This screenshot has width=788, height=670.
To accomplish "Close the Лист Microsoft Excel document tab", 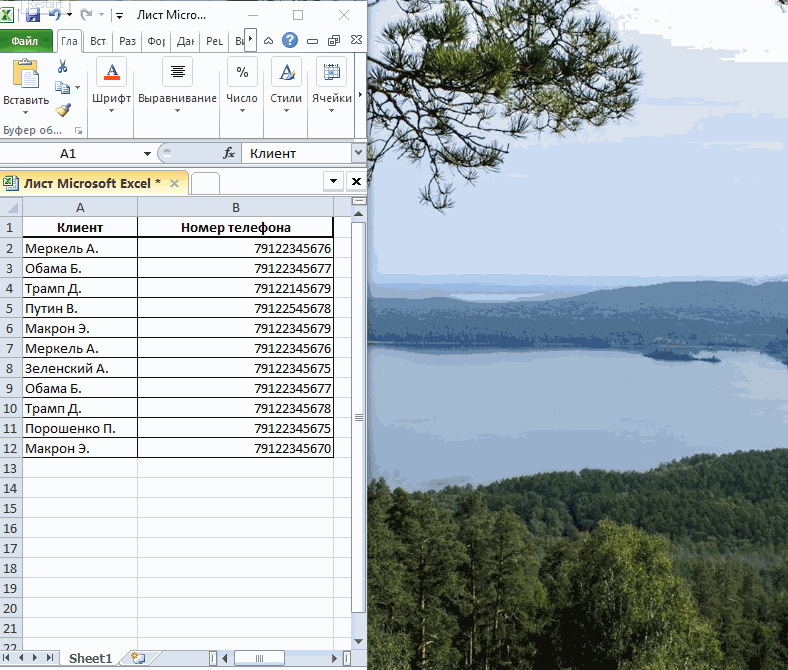I will pos(174,183).
